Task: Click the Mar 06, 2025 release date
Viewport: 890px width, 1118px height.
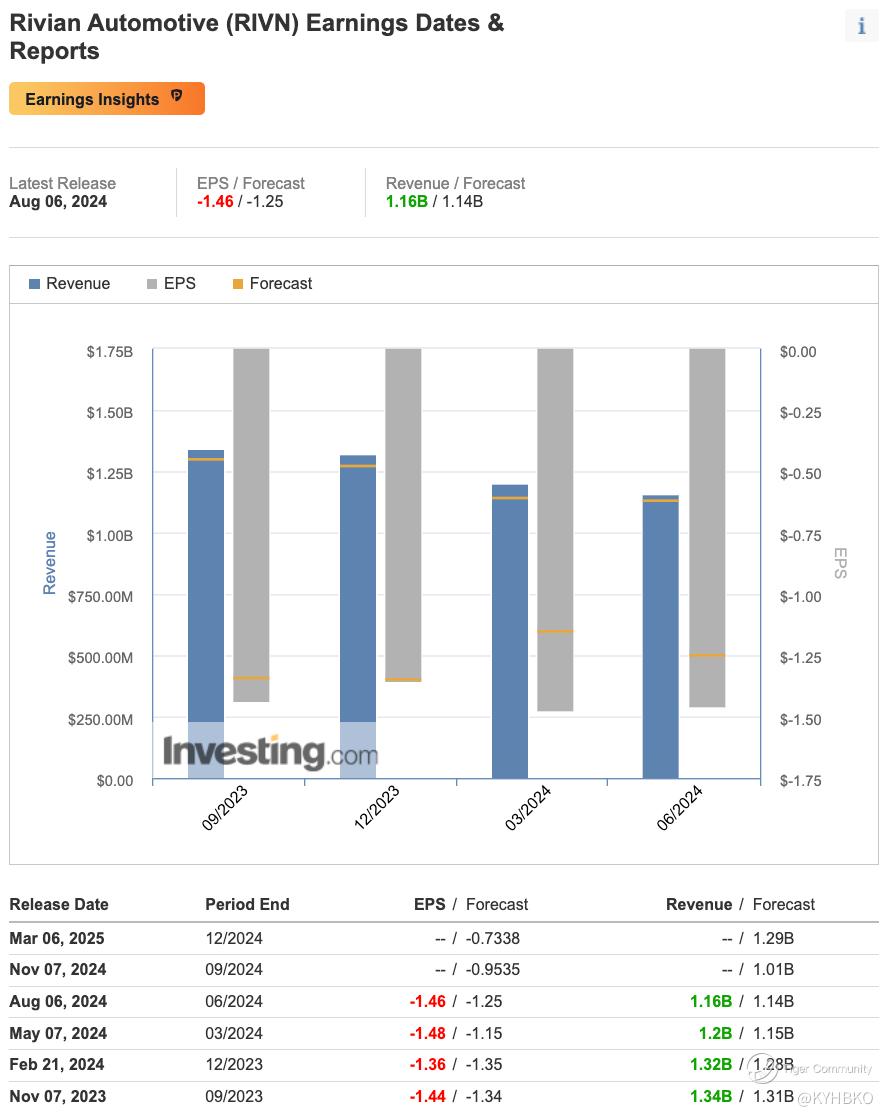Action: click(57, 938)
